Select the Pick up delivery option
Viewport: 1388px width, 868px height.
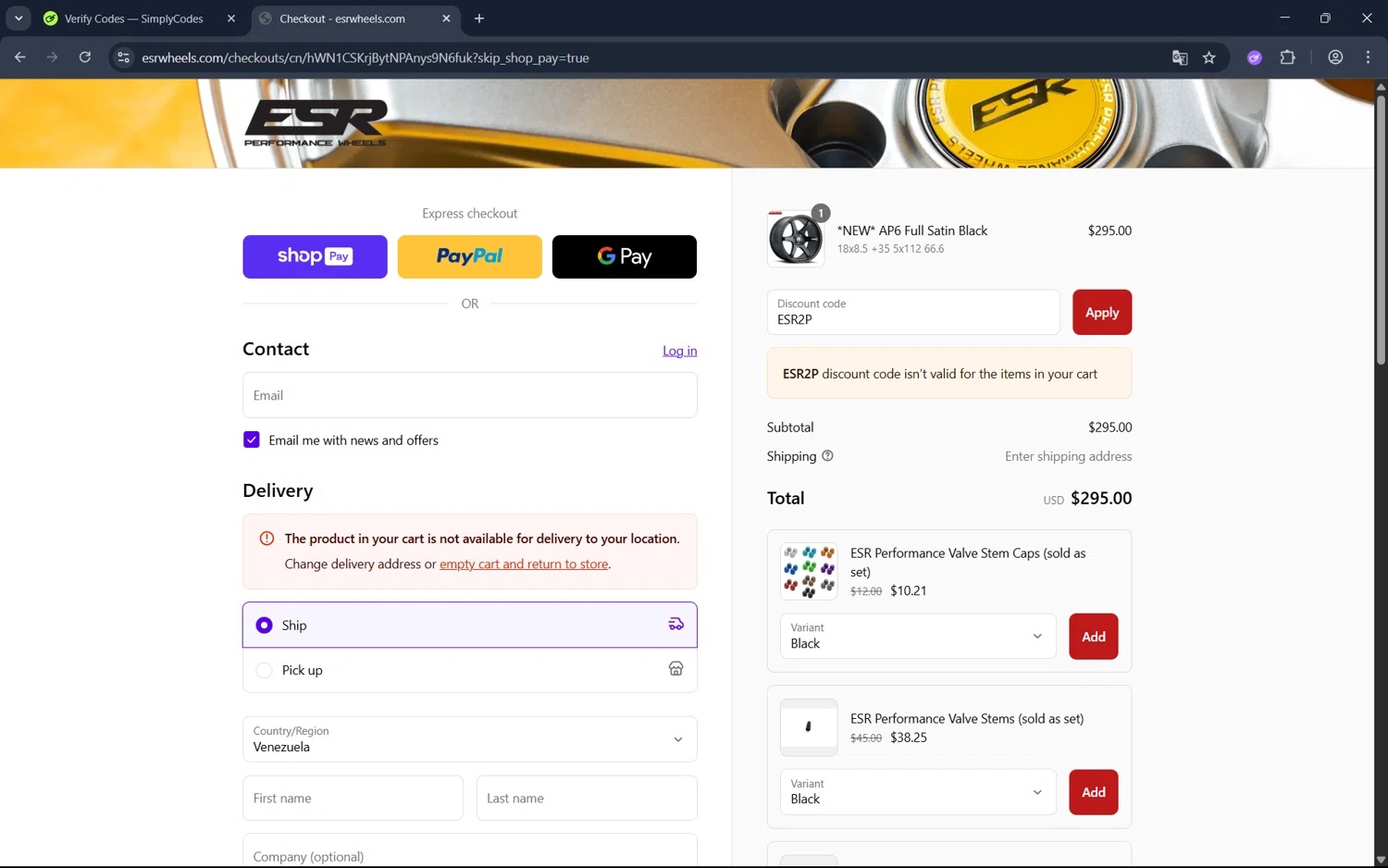[470, 670]
